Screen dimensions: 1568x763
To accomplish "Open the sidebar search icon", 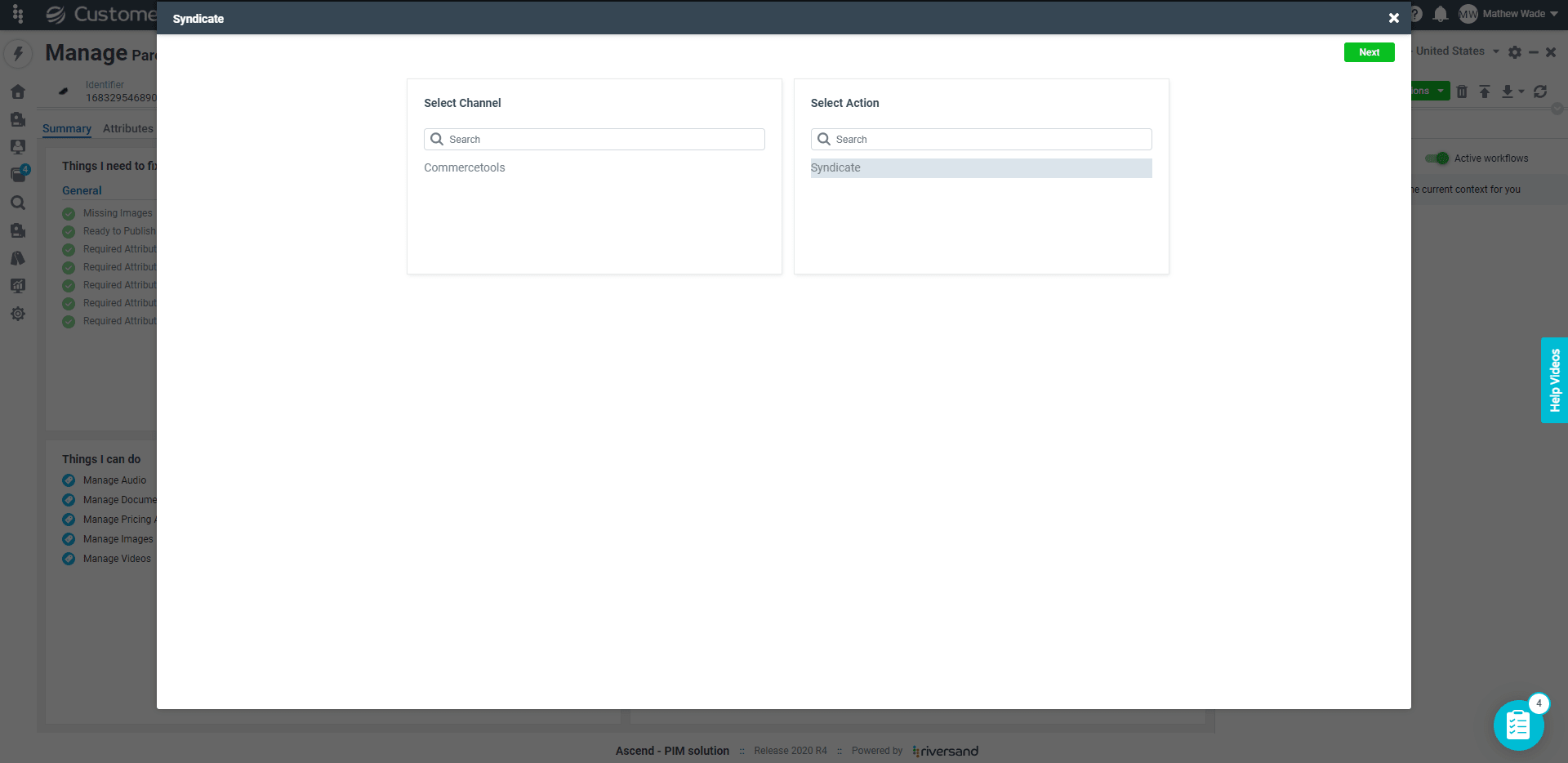I will [18, 203].
